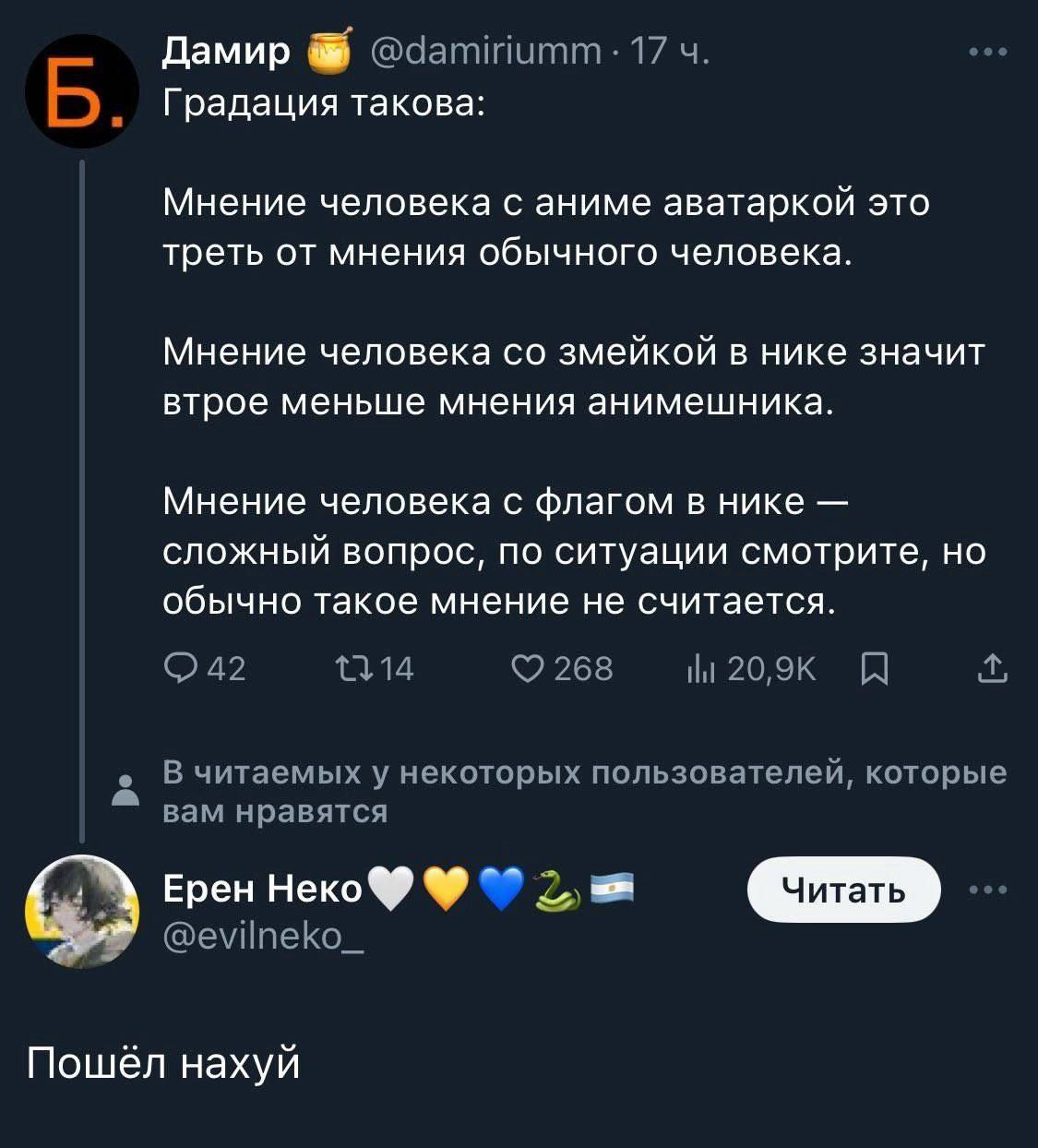
Task: Open the Ерен Неко display name
Action: (x=263, y=889)
